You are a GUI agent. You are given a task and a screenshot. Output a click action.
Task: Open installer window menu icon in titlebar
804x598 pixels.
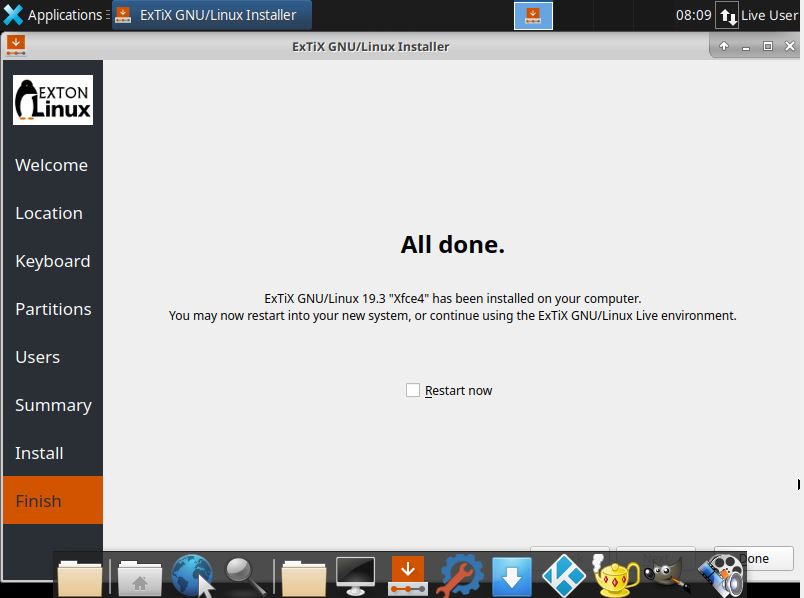coord(16,46)
